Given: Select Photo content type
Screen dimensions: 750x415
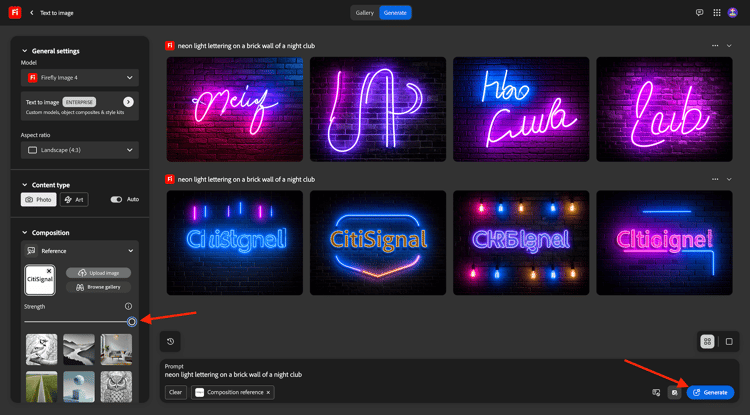Looking at the screenshot, I should [x=39, y=199].
